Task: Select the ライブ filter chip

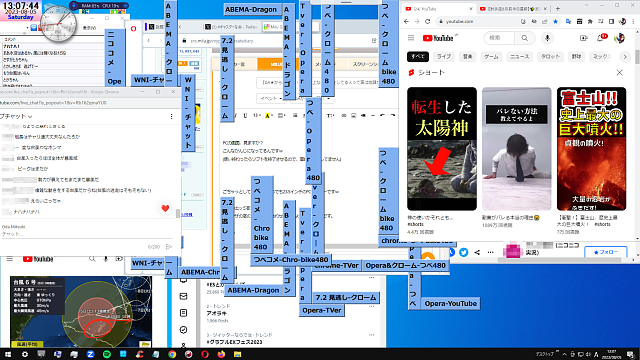Action: coord(444,56)
